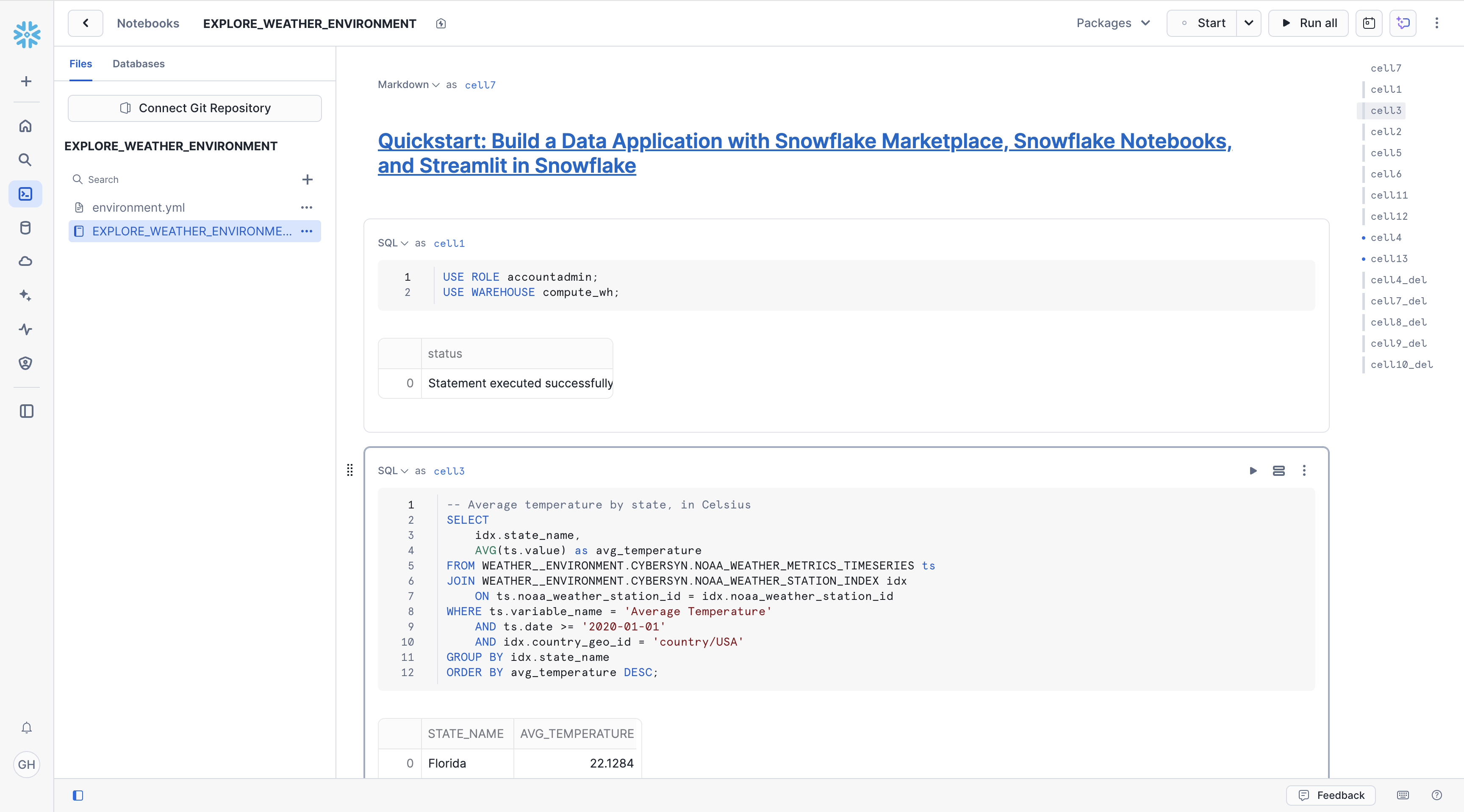Switch to the Databases tab
Screen dimensions: 1464x812
pyautogui.click(x=138, y=64)
